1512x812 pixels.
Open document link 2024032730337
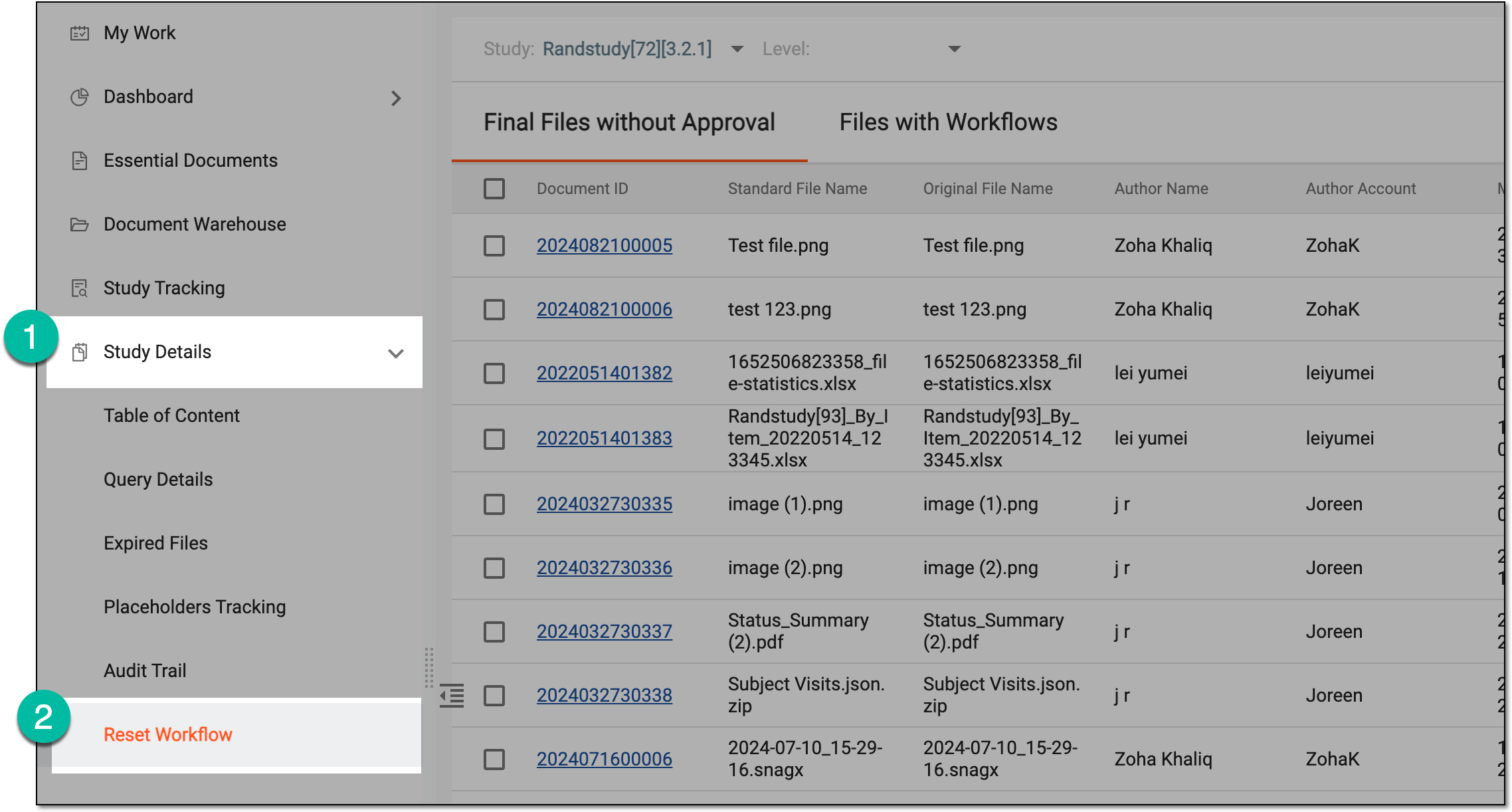[x=605, y=632]
